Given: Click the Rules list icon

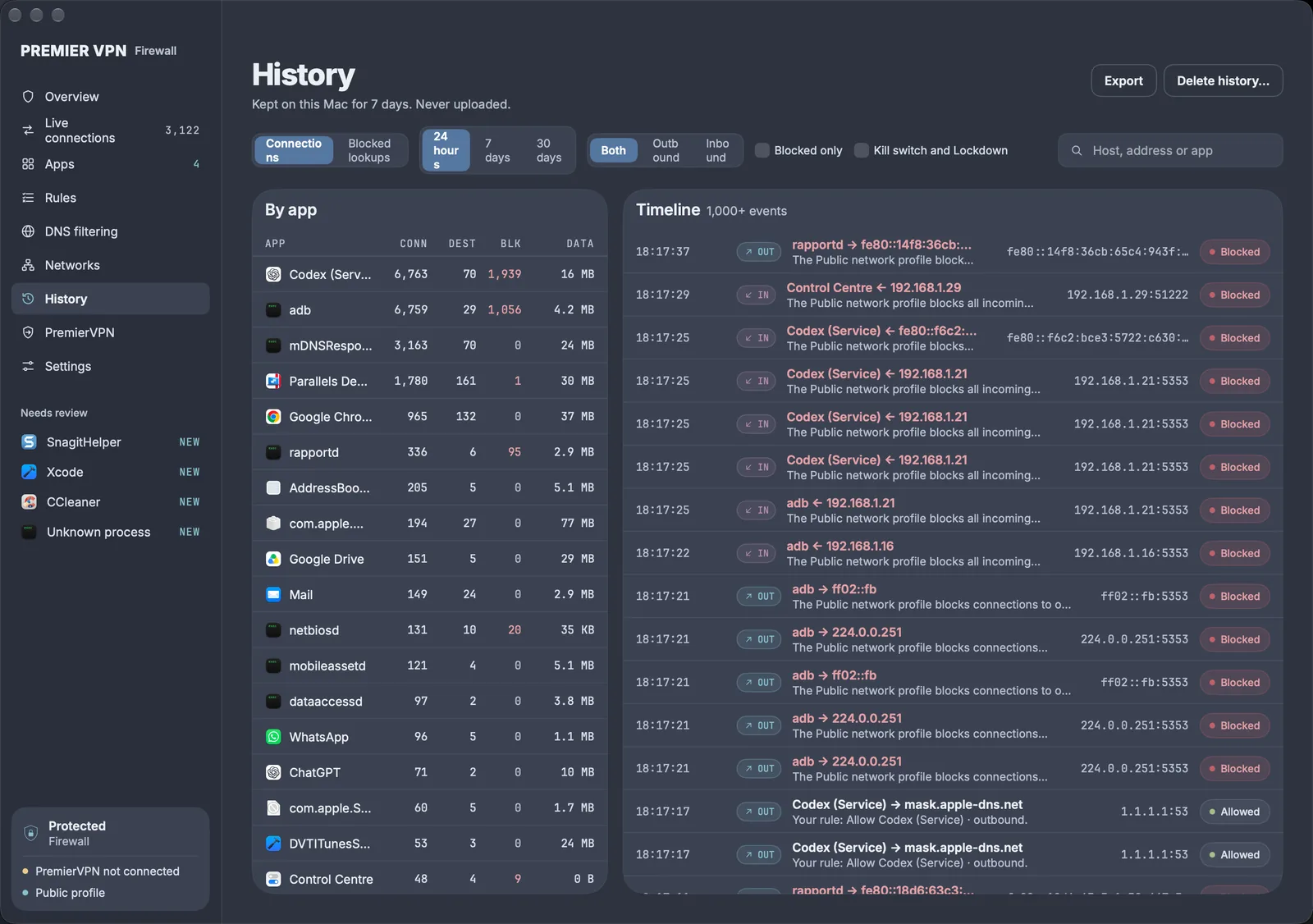Looking at the screenshot, I should point(28,198).
